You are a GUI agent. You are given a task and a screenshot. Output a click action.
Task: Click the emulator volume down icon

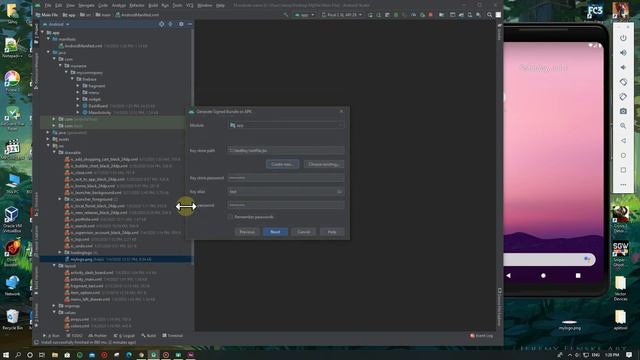pos(623,67)
